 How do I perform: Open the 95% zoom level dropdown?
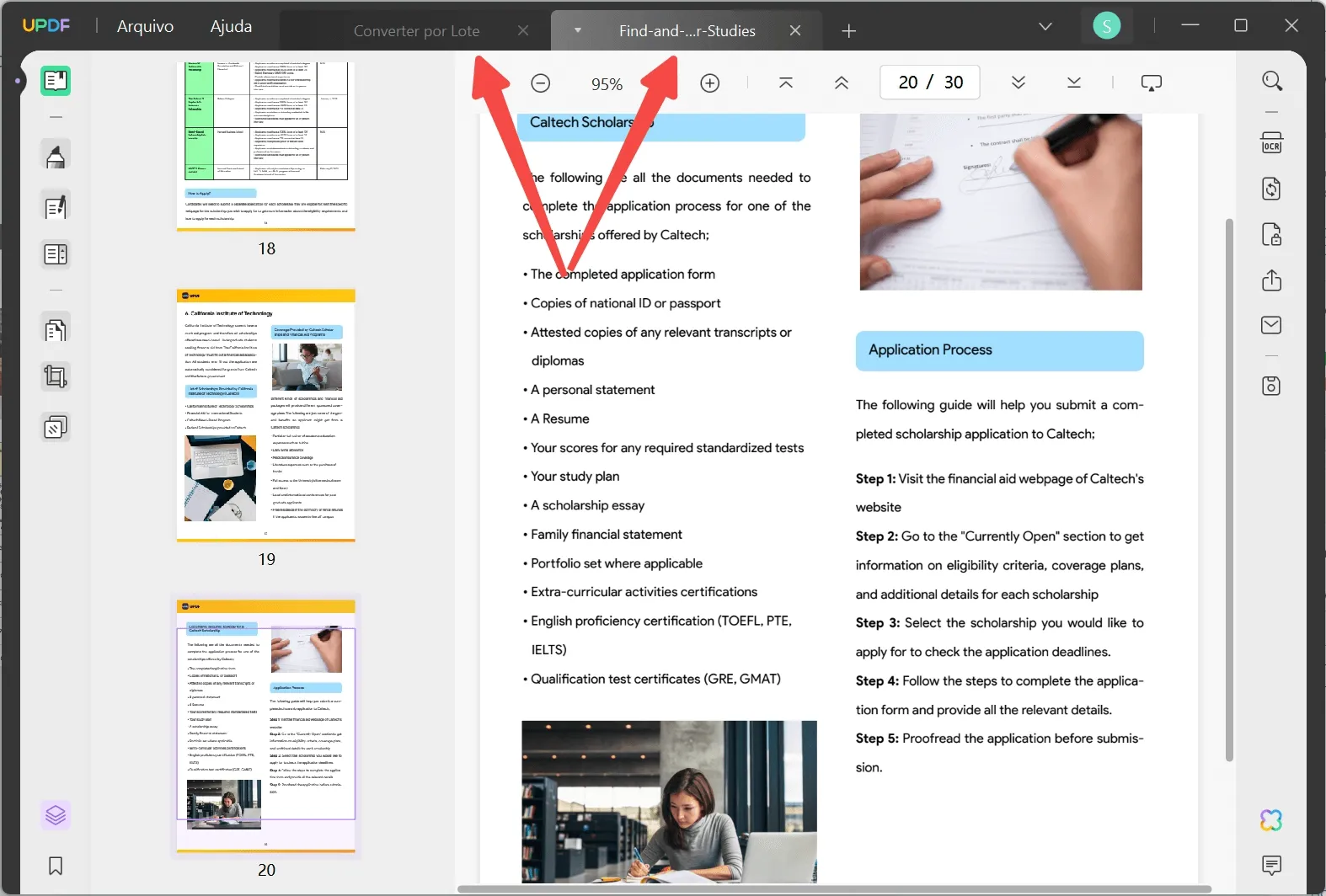click(607, 83)
